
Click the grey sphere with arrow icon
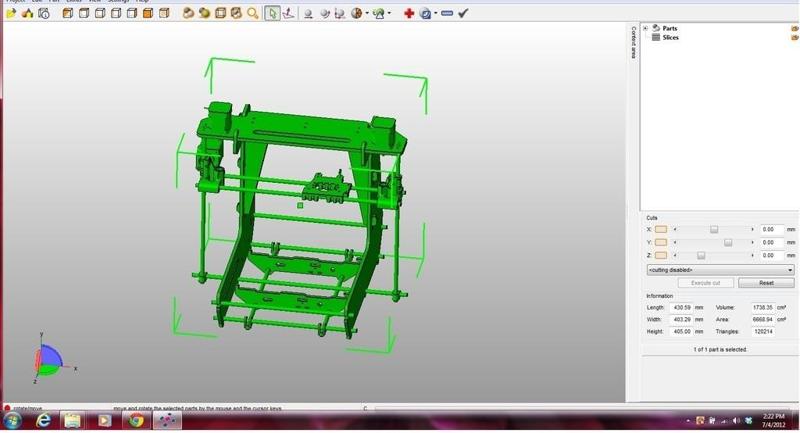tap(324, 14)
